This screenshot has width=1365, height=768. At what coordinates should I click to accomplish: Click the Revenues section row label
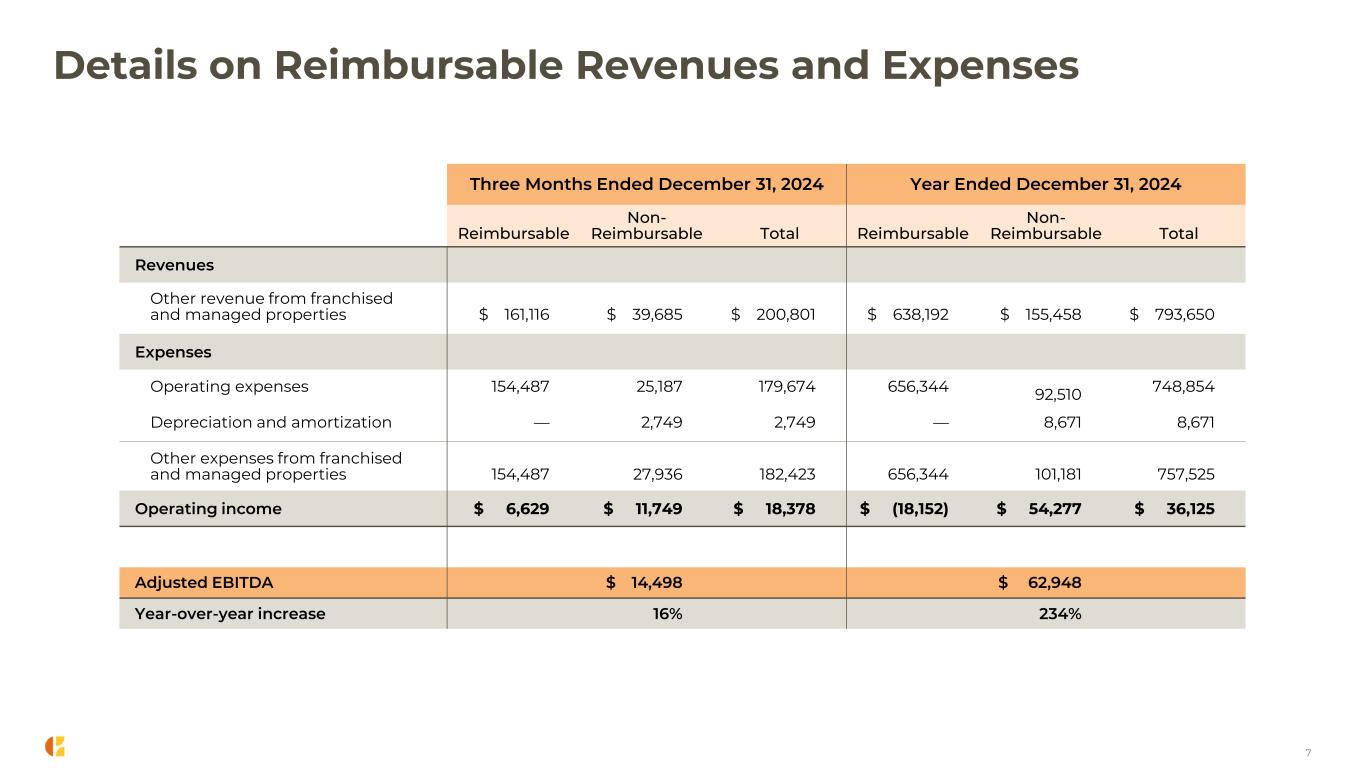pos(174,265)
